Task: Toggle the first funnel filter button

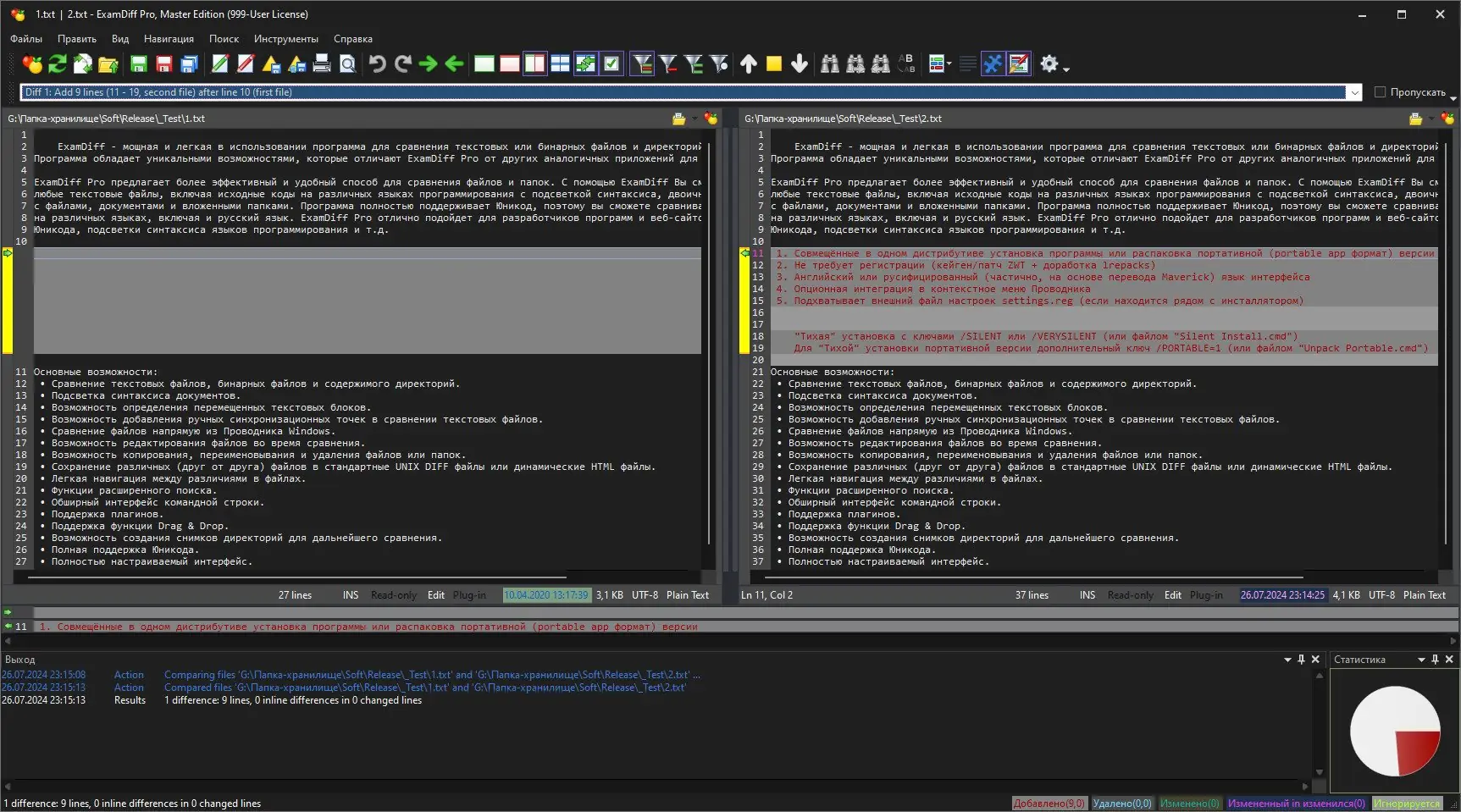Action: 642,64
